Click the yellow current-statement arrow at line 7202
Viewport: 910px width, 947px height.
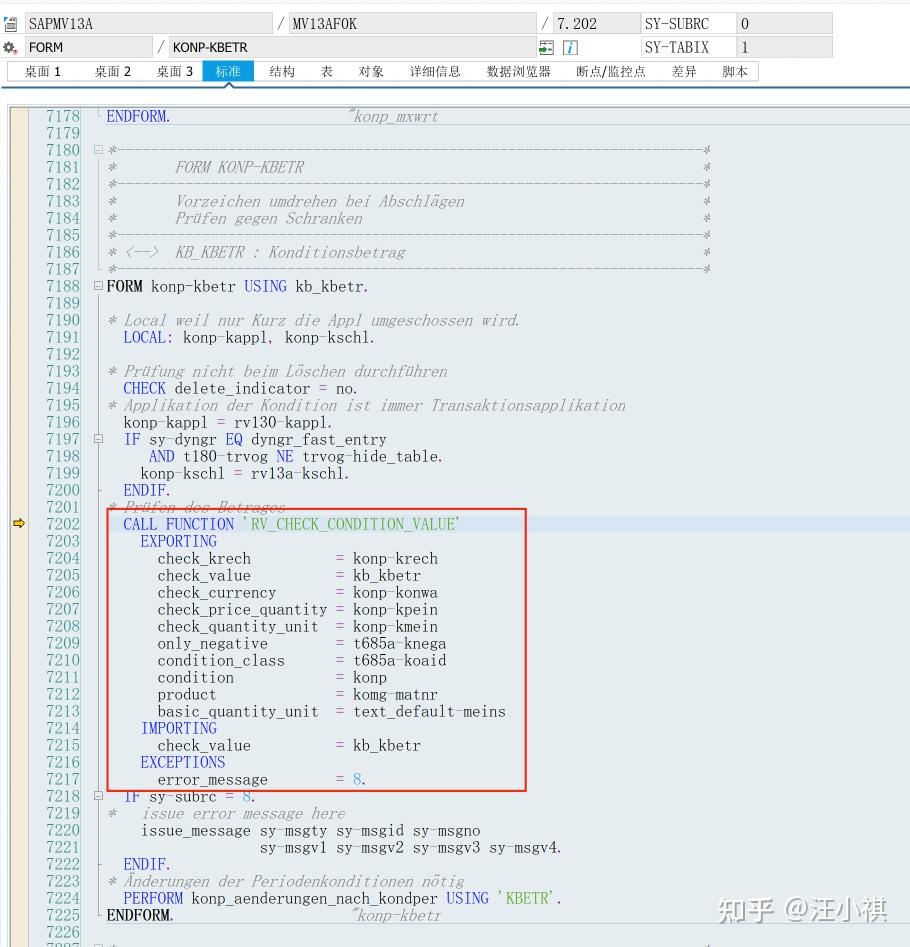(x=18, y=522)
